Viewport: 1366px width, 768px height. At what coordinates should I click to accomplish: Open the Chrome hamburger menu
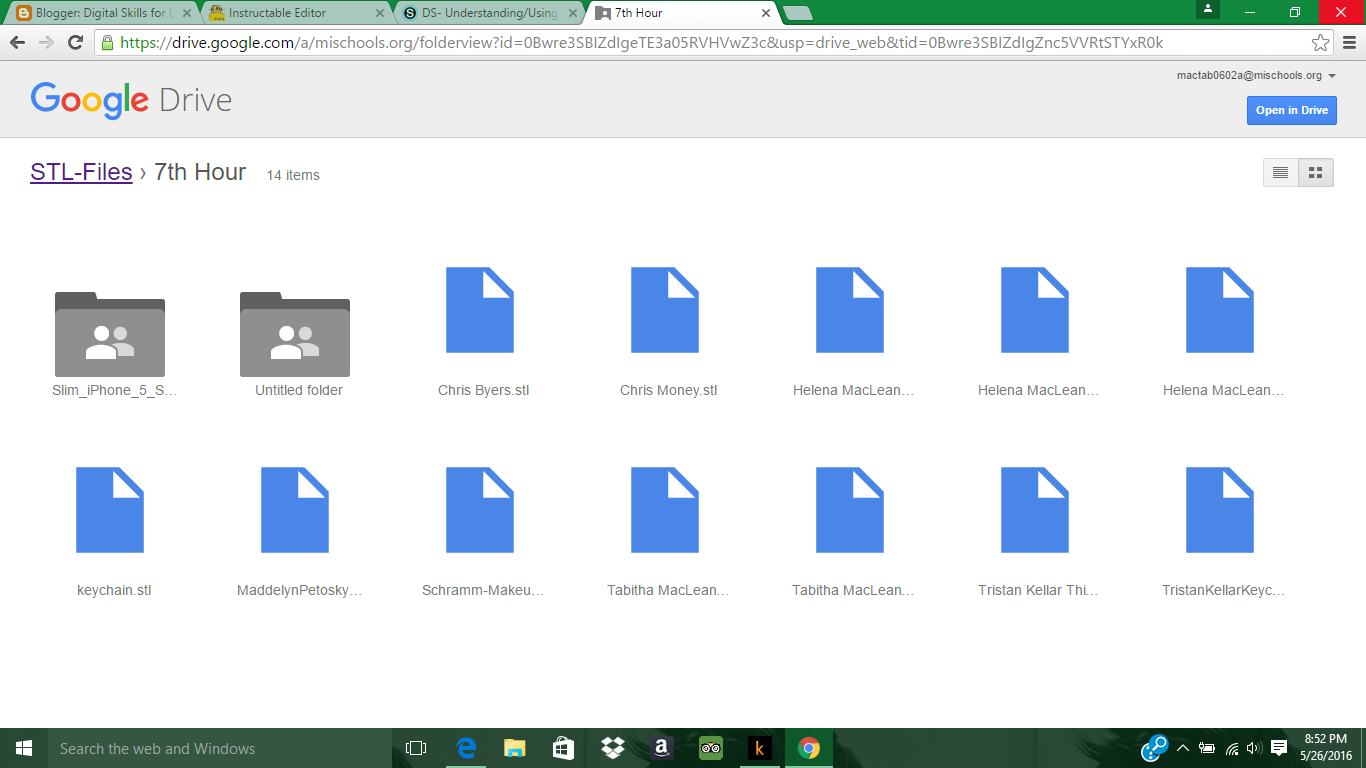pos(1348,43)
